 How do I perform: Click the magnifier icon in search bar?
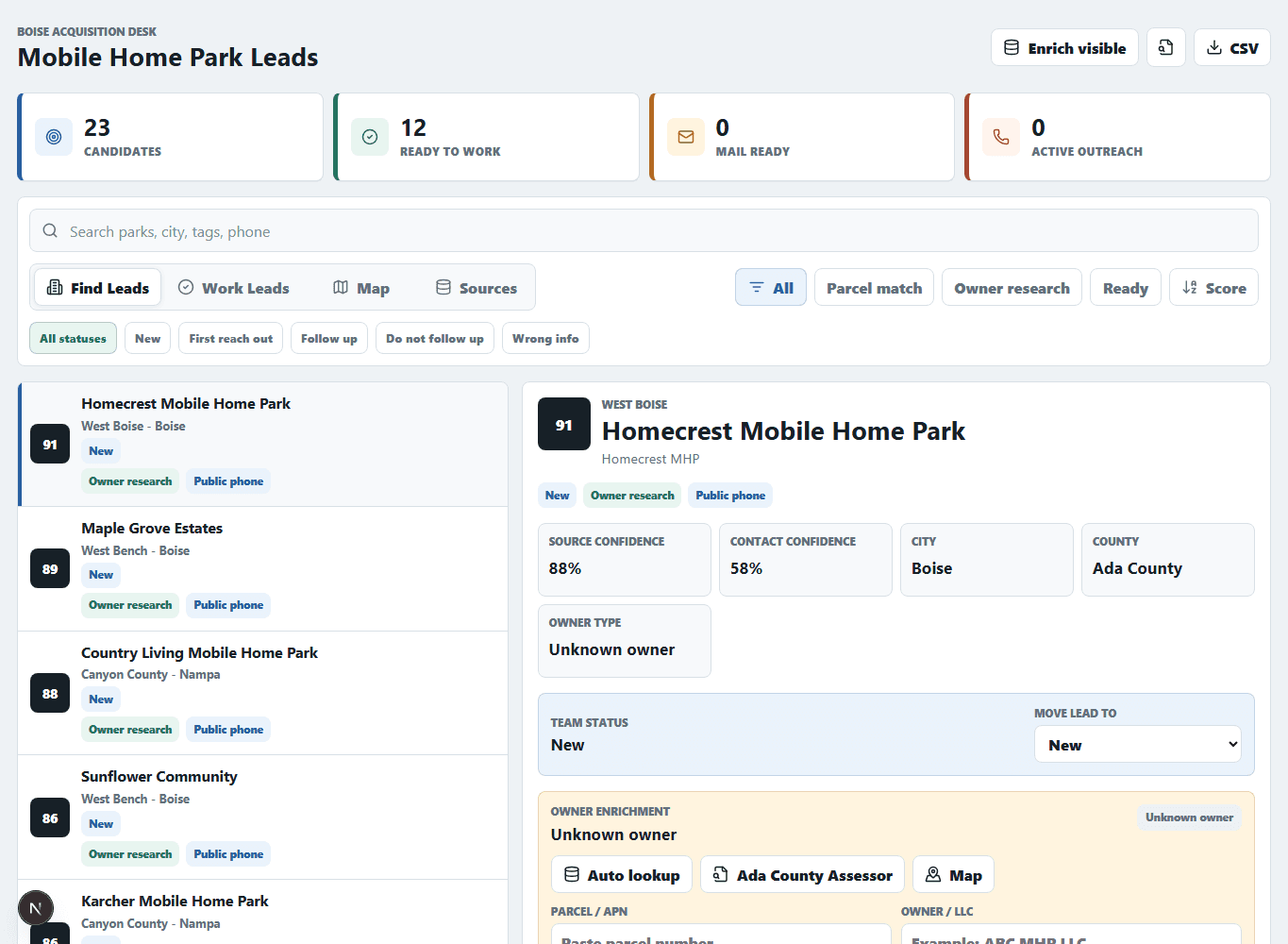pos(50,231)
